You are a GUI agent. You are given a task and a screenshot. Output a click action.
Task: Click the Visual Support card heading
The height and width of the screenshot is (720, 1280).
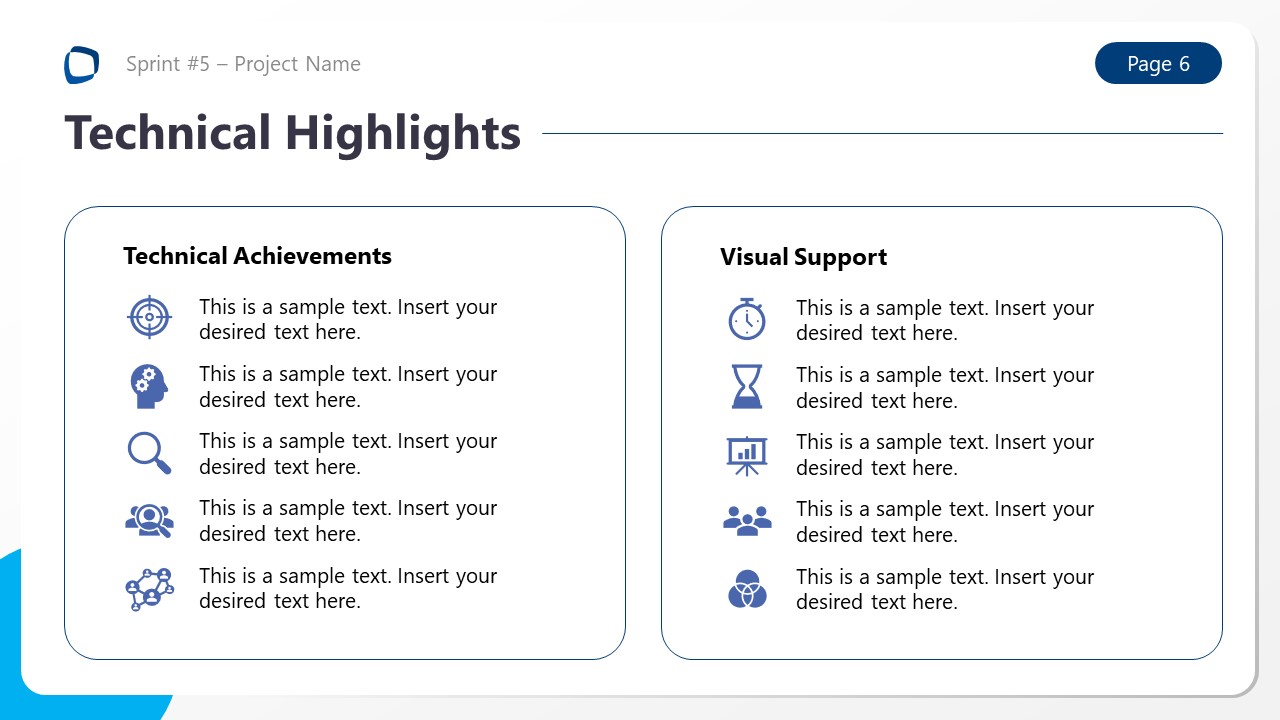(x=803, y=257)
